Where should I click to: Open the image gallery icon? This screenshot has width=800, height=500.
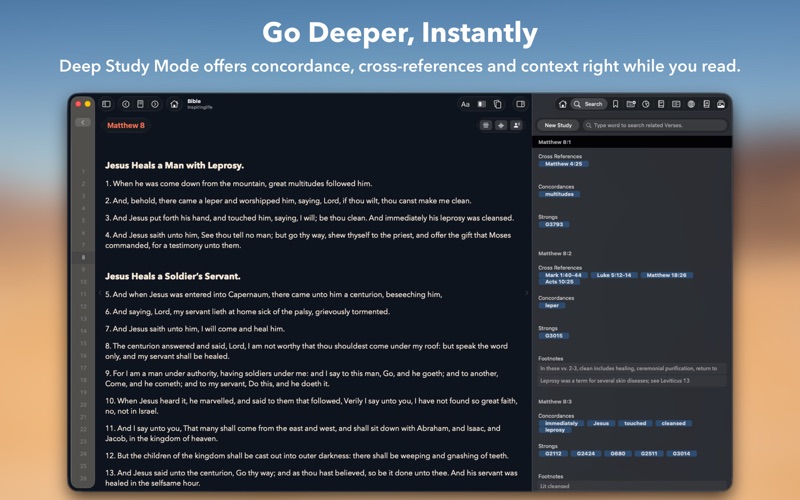(x=721, y=104)
